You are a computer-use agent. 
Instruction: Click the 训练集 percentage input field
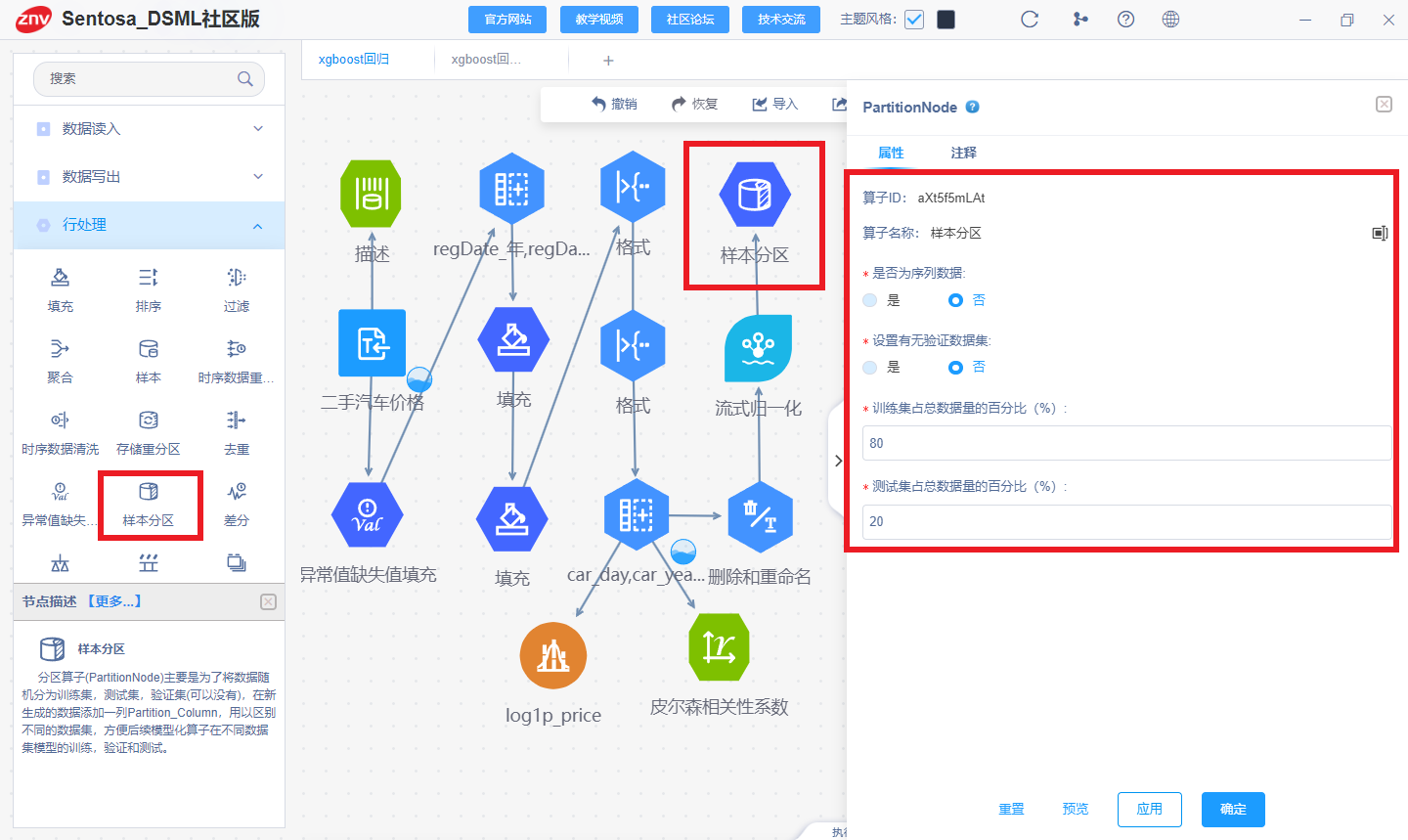click(x=1127, y=443)
